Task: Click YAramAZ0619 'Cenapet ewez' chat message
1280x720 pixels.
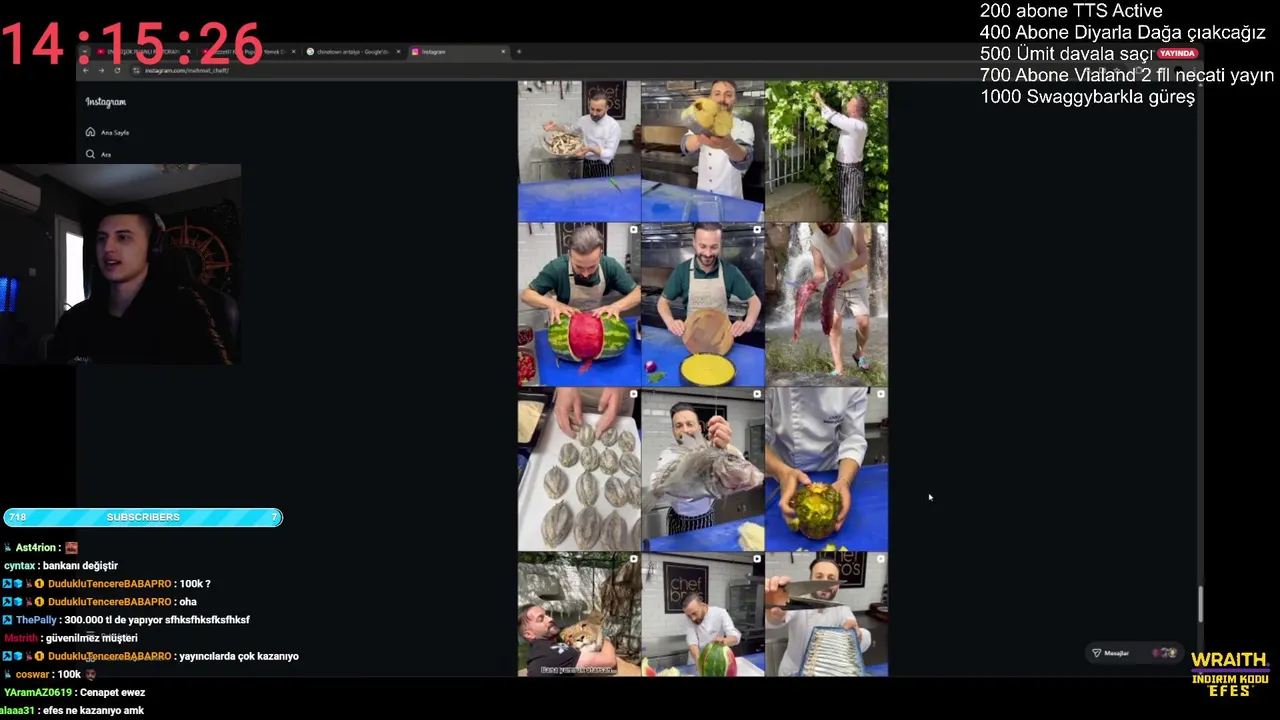Action: 75,692
